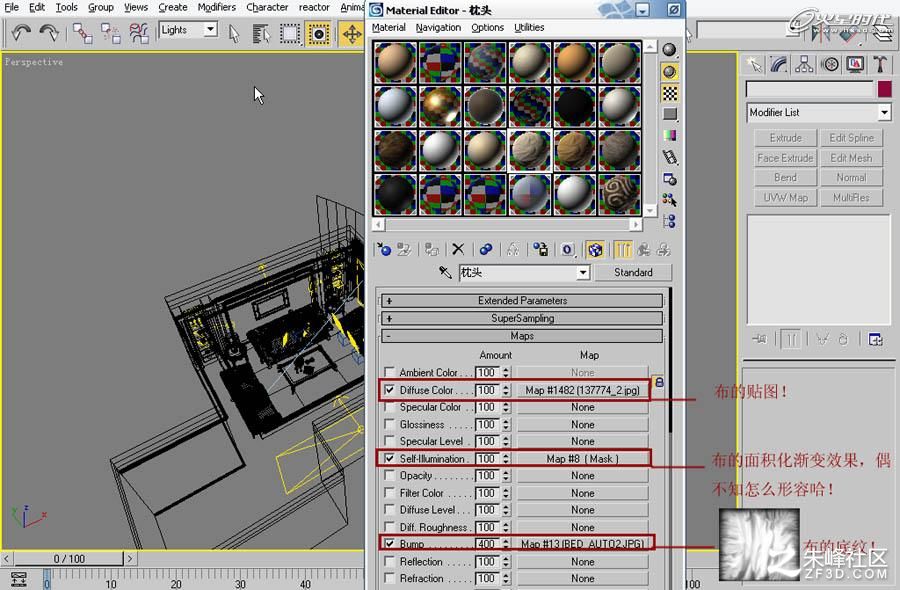Click Put Material to Scene icon

404,249
